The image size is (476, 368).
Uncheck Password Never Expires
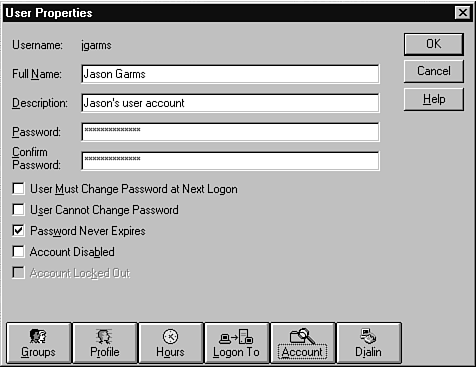click(18, 231)
